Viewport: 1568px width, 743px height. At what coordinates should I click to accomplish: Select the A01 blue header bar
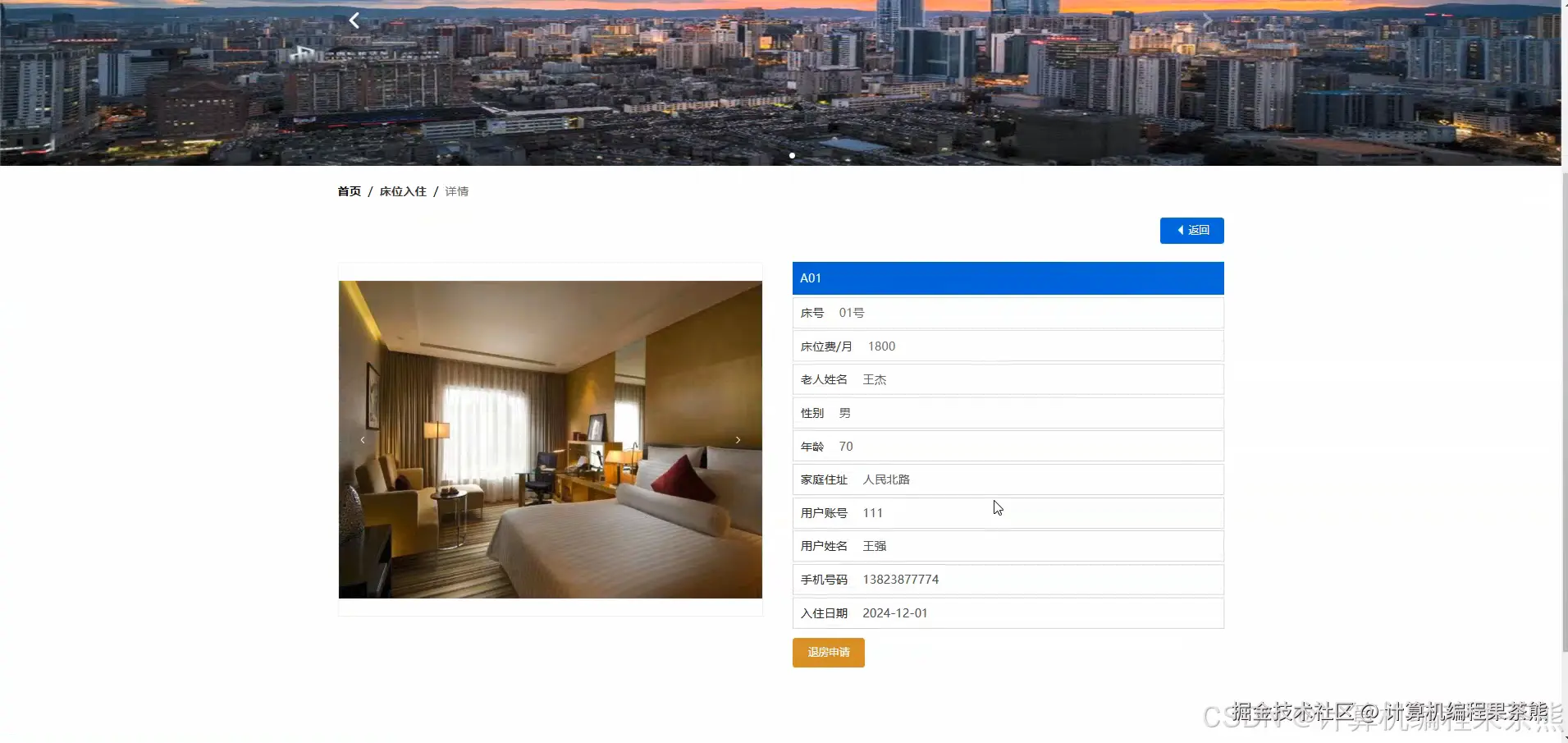1008,278
